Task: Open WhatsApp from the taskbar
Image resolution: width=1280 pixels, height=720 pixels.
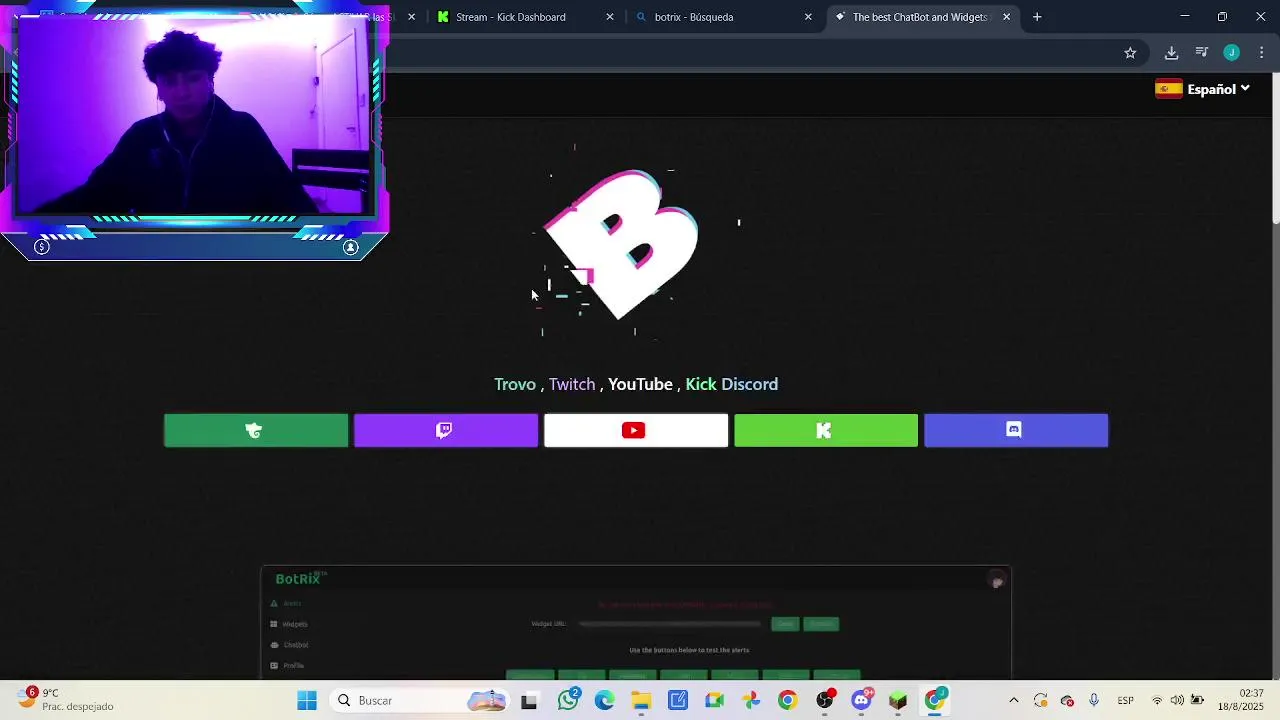Action: (568, 700)
